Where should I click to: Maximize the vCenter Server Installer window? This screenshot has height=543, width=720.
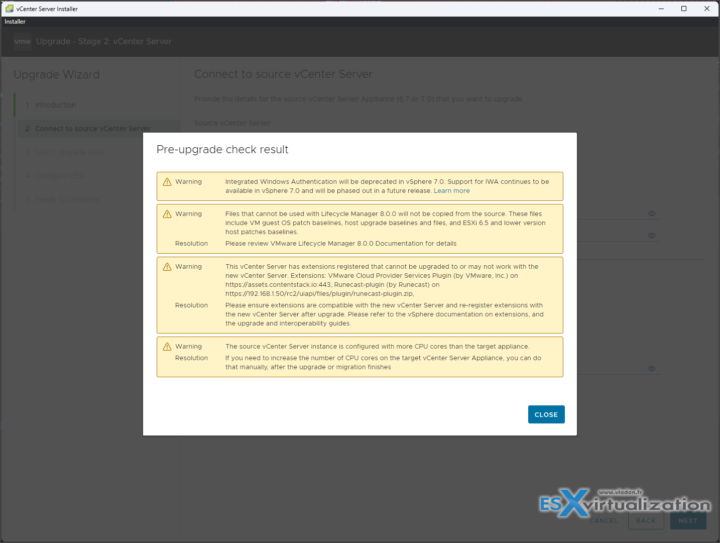[x=683, y=8]
